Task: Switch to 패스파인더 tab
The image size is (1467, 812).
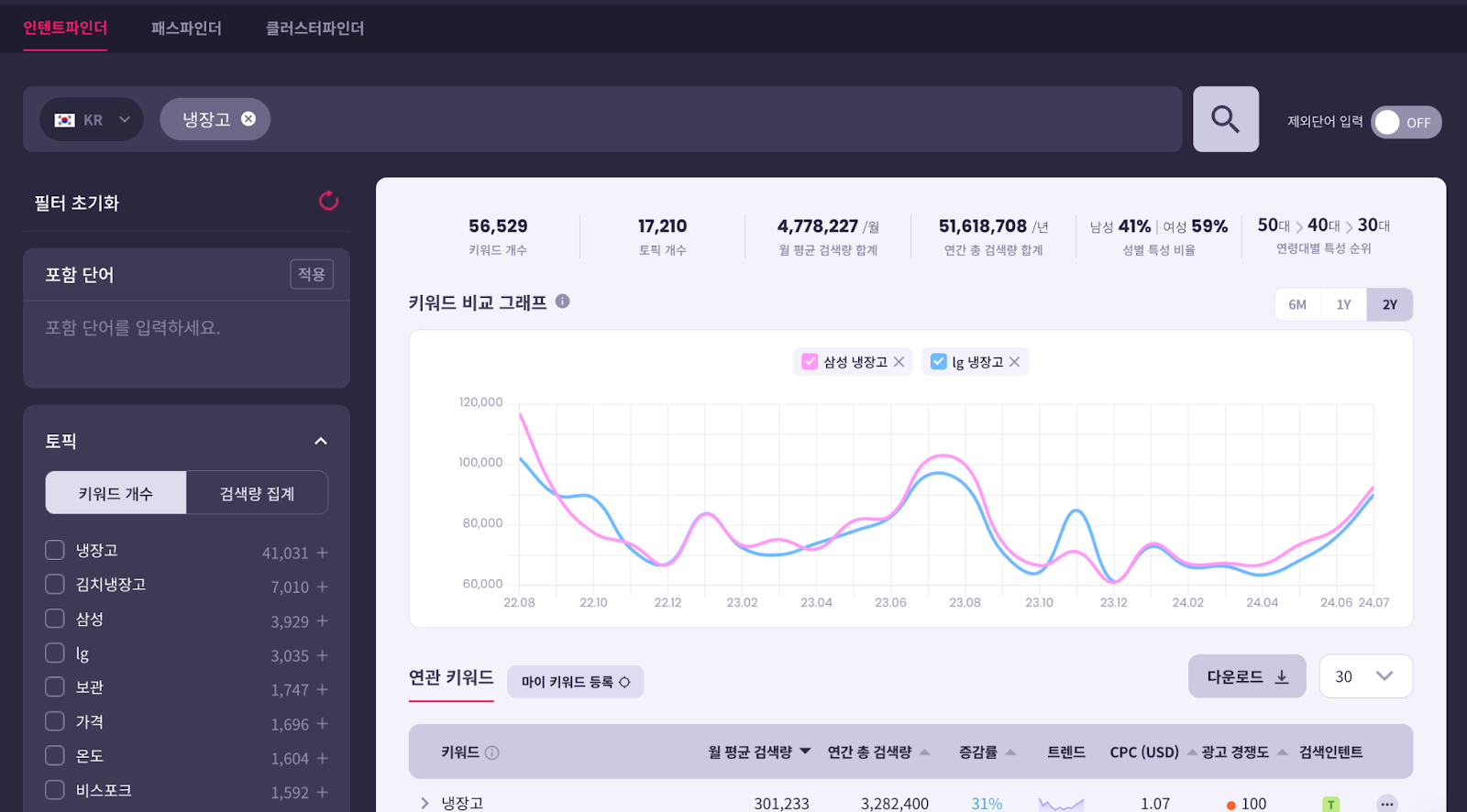Action: tap(186, 28)
